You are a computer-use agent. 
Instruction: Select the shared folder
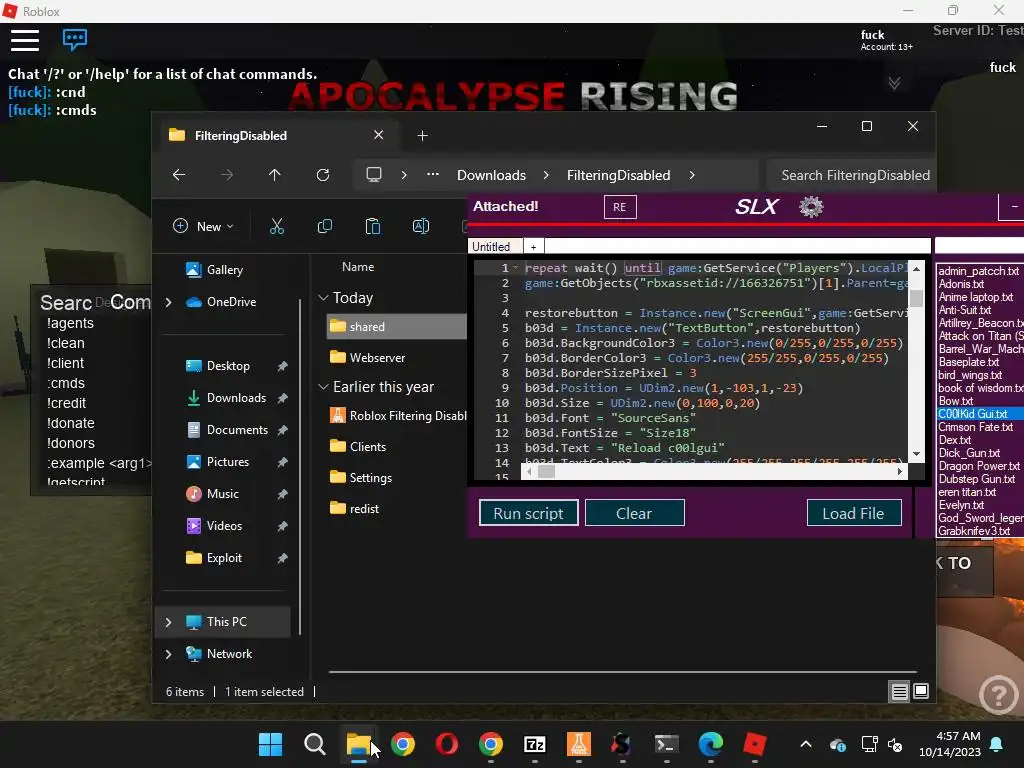tap(396, 327)
